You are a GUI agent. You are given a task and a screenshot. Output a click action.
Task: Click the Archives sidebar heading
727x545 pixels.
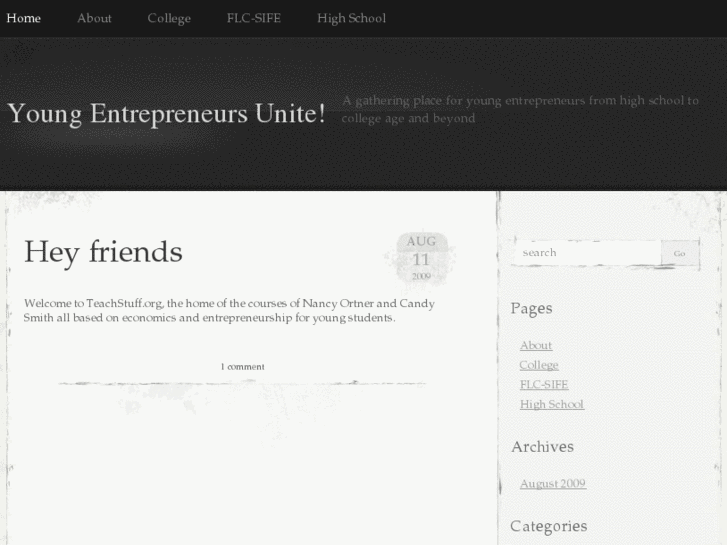pyautogui.click(x=542, y=447)
